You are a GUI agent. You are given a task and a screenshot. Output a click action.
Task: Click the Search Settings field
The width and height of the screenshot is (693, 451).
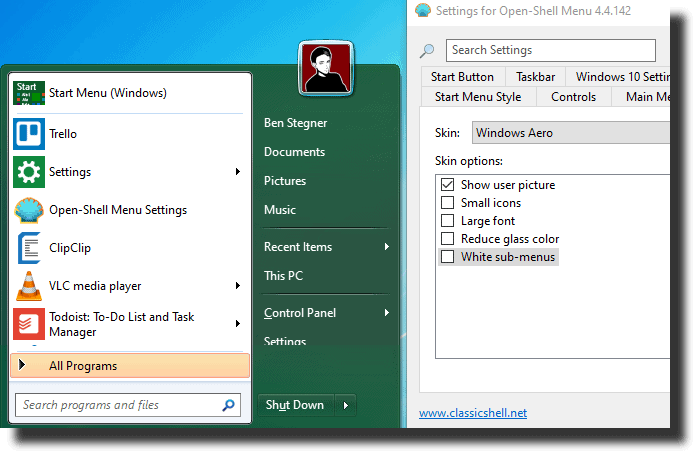(551, 50)
